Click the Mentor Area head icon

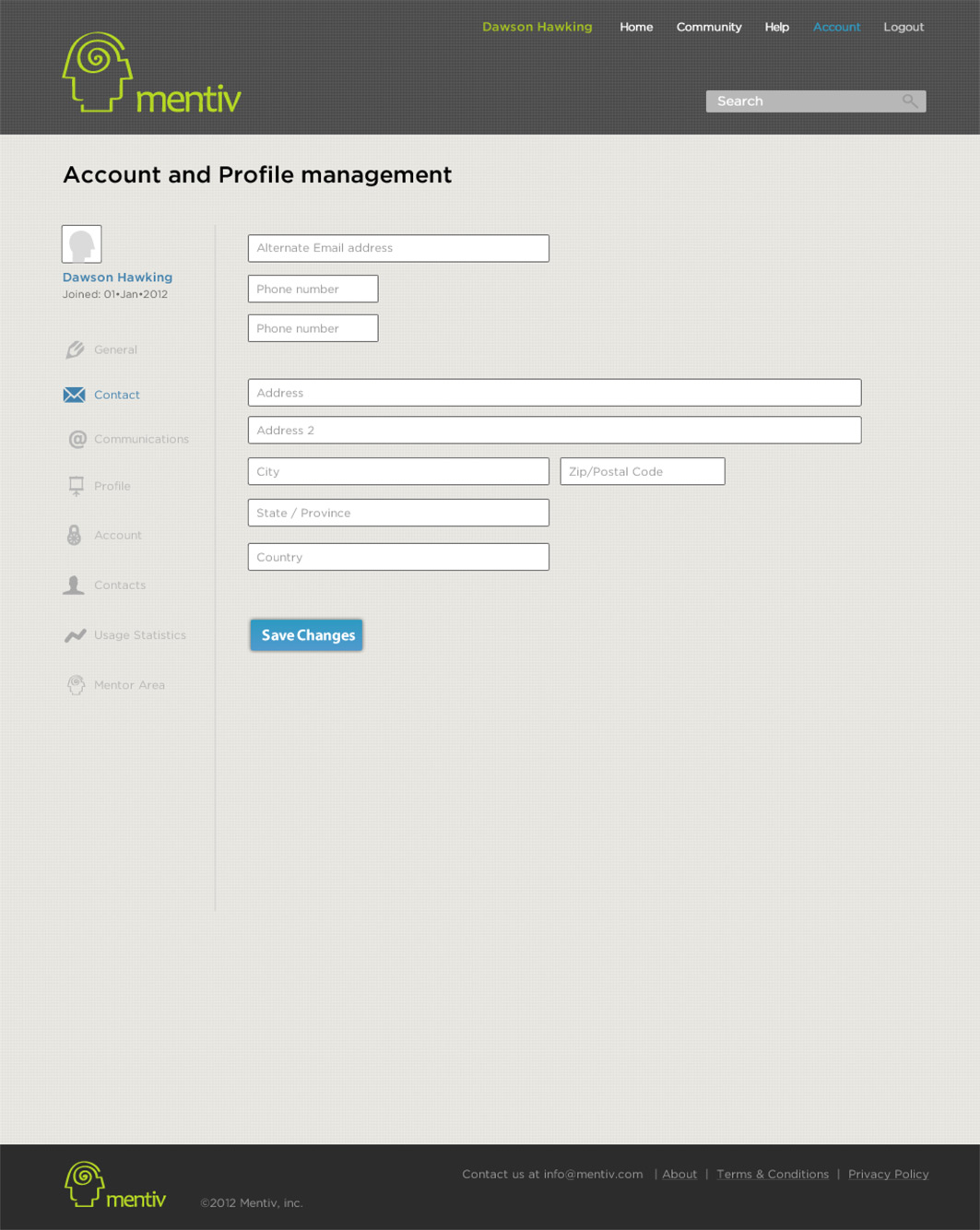[77, 685]
